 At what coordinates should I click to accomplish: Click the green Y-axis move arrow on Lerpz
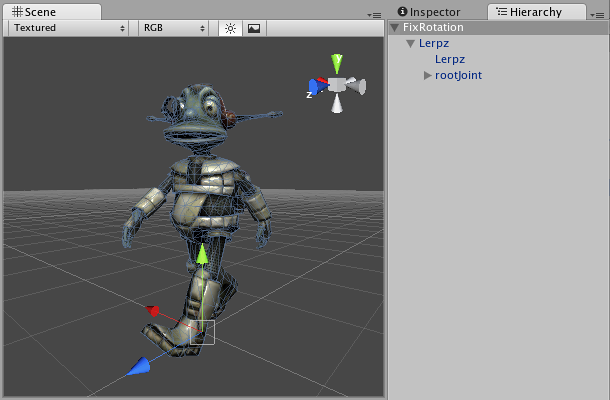click(x=201, y=254)
